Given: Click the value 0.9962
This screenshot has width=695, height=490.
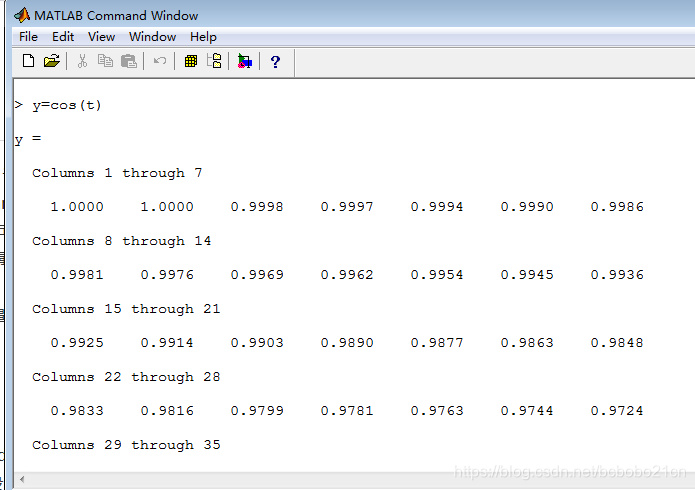Looking at the screenshot, I should pos(347,275).
